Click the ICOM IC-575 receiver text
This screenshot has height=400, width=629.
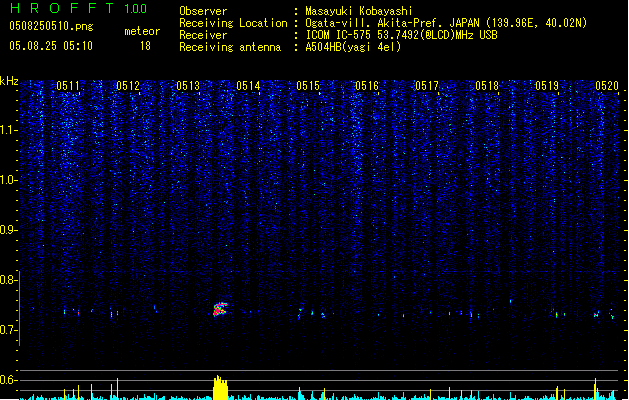(x=401, y=35)
